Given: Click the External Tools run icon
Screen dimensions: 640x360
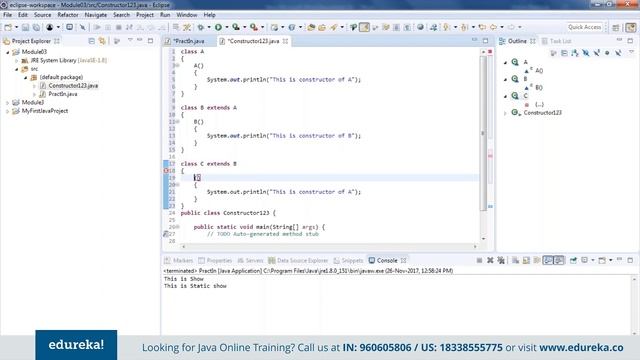Looking at the screenshot, I should [x=254, y=27].
